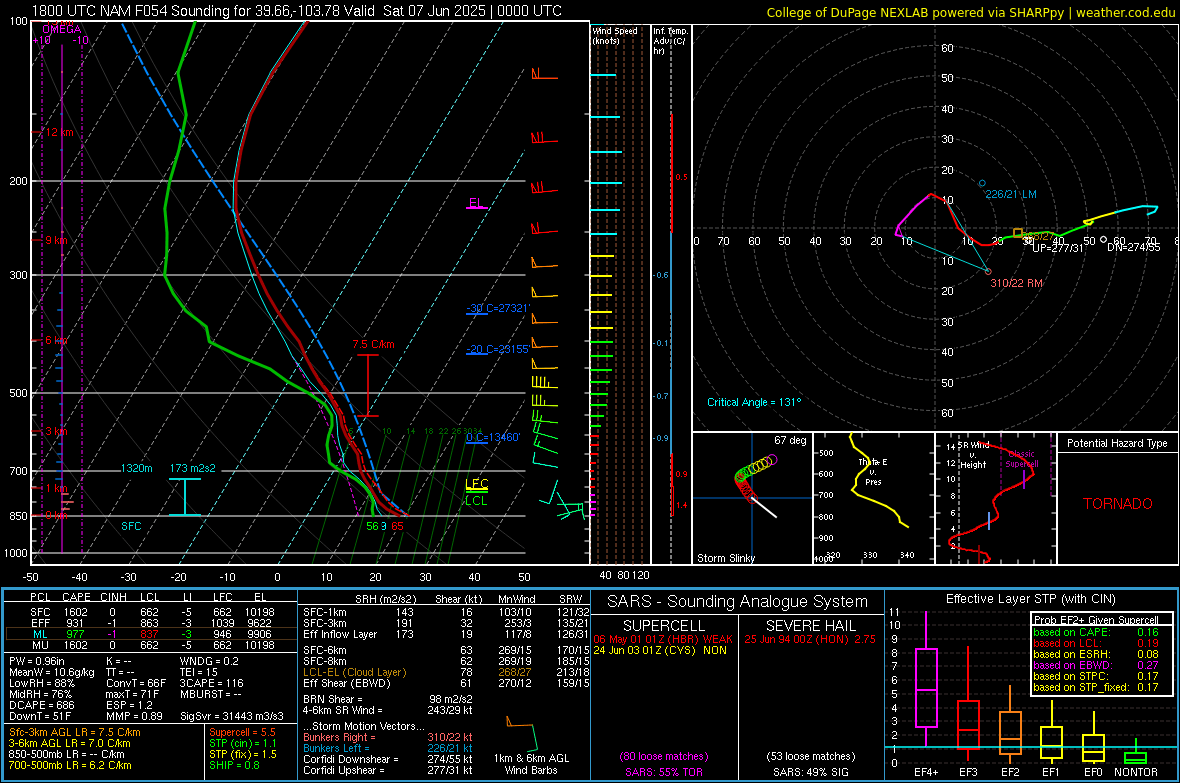The width and height of the screenshot is (1180, 783).
Task: Click the green LCL level label
Action: [476, 501]
